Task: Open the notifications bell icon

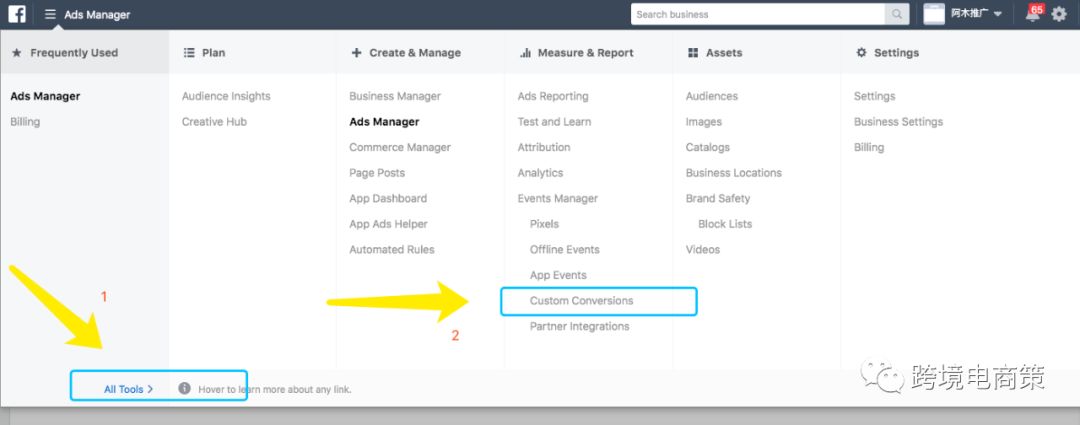Action: coord(1032,14)
